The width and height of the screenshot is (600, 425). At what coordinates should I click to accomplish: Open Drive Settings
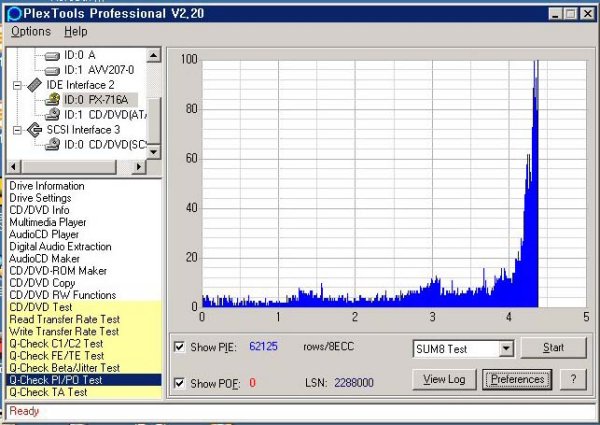pos(40,198)
